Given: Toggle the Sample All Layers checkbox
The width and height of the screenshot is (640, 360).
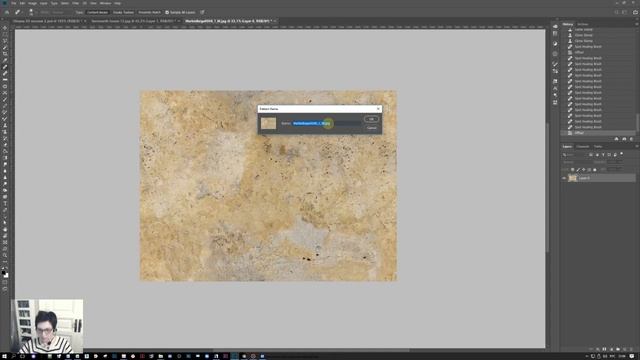Looking at the screenshot, I should (167, 12).
